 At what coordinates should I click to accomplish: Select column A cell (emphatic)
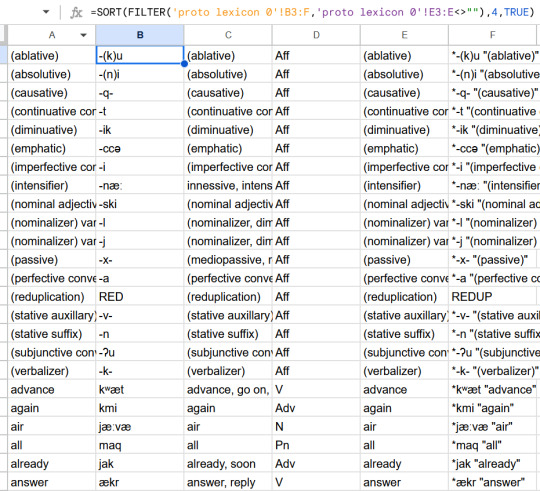pyautogui.click(x=52, y=148)
